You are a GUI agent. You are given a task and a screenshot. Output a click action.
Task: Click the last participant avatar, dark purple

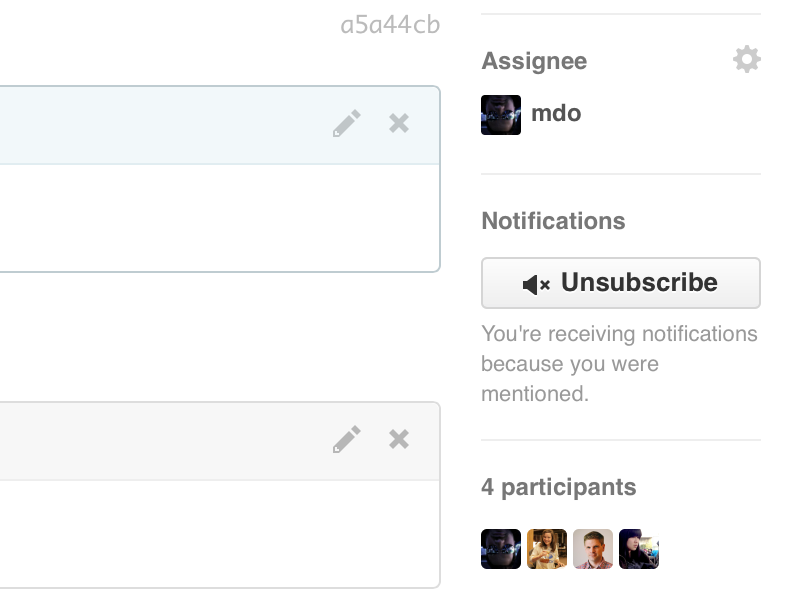(x=639, y=549)
